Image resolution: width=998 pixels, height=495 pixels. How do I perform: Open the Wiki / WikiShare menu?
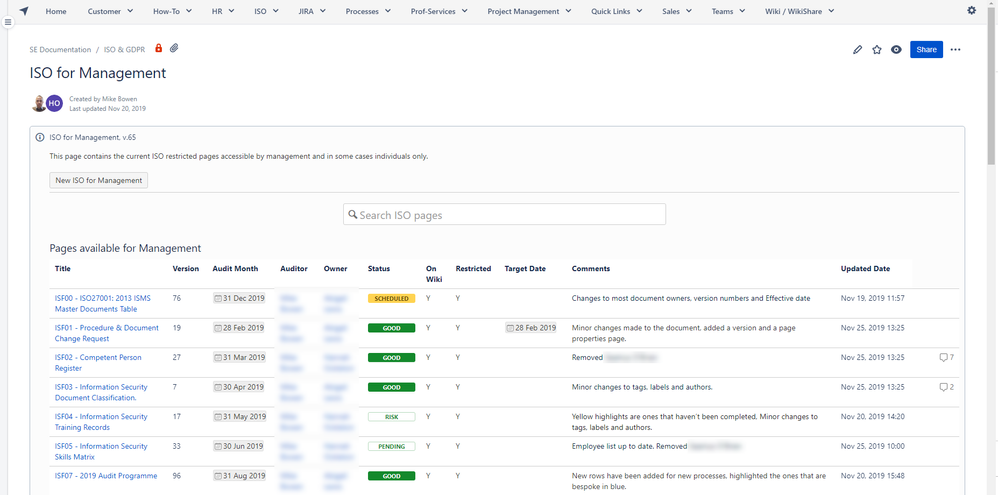[799, 11]
